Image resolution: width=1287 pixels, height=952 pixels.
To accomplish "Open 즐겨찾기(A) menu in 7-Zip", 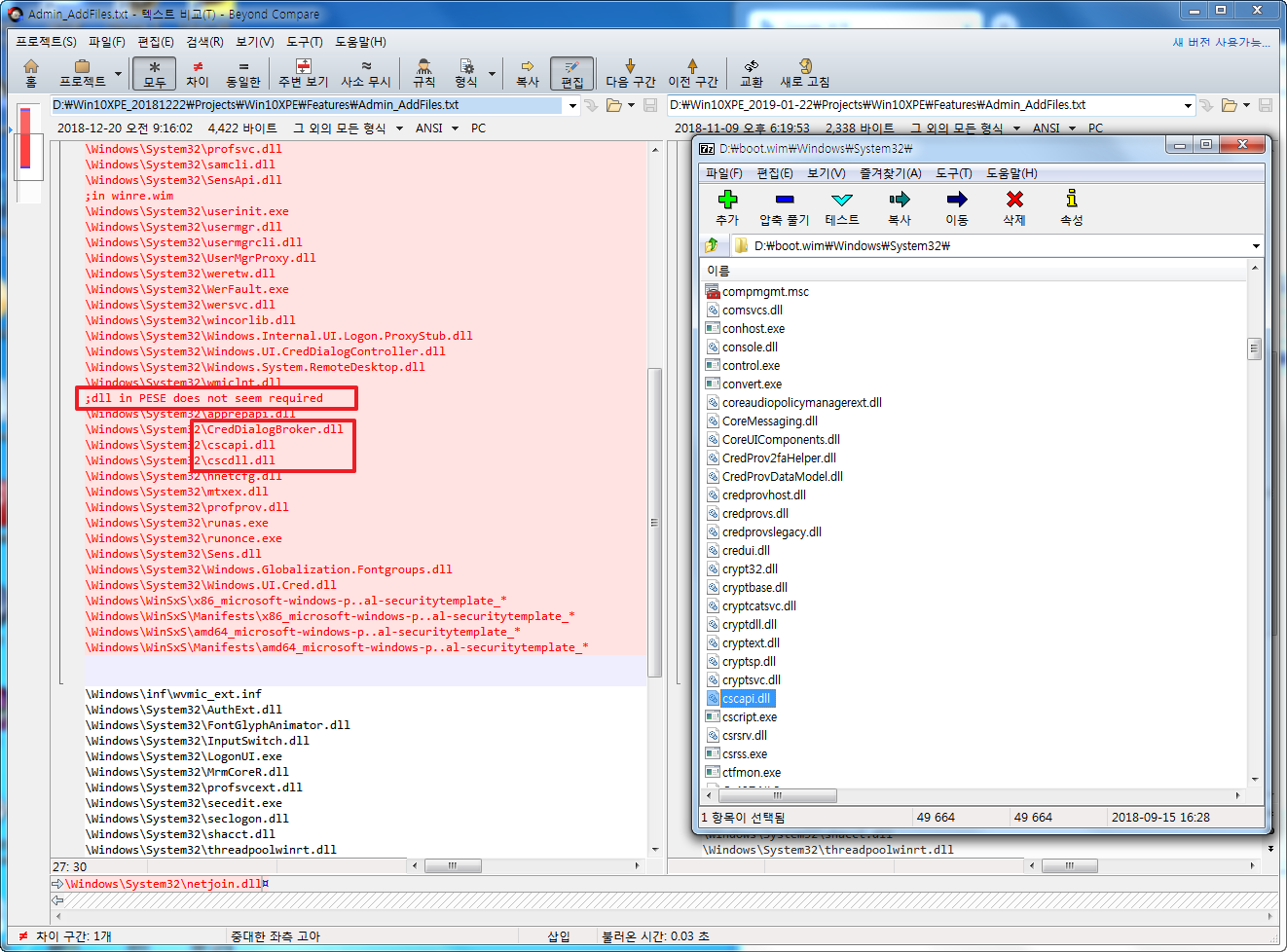I will point(890,173).
